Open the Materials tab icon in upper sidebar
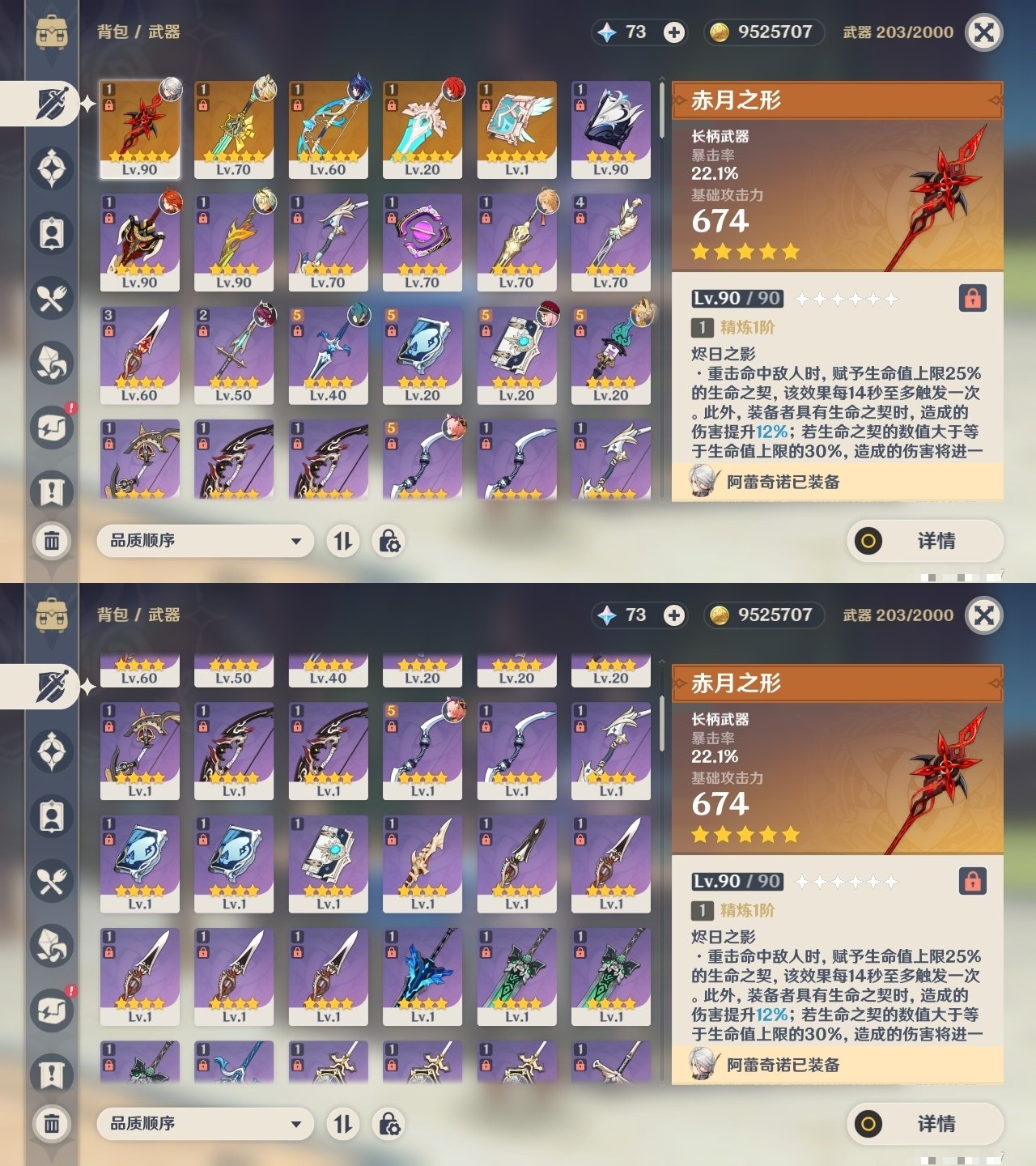The height and width of the screenshot is (1166, 1036). (x=52, y=363)
